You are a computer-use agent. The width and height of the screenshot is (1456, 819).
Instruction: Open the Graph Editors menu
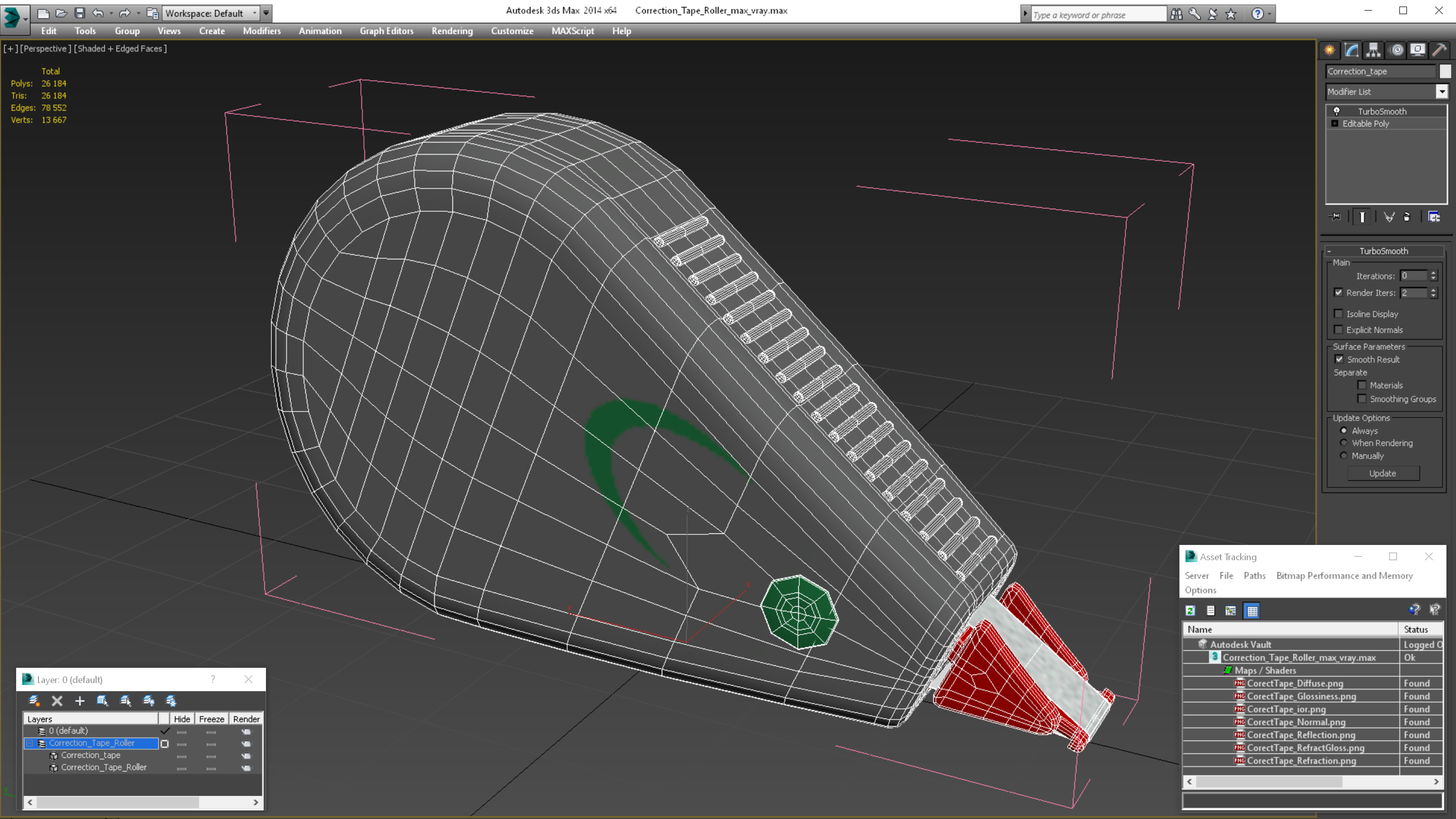387,31
